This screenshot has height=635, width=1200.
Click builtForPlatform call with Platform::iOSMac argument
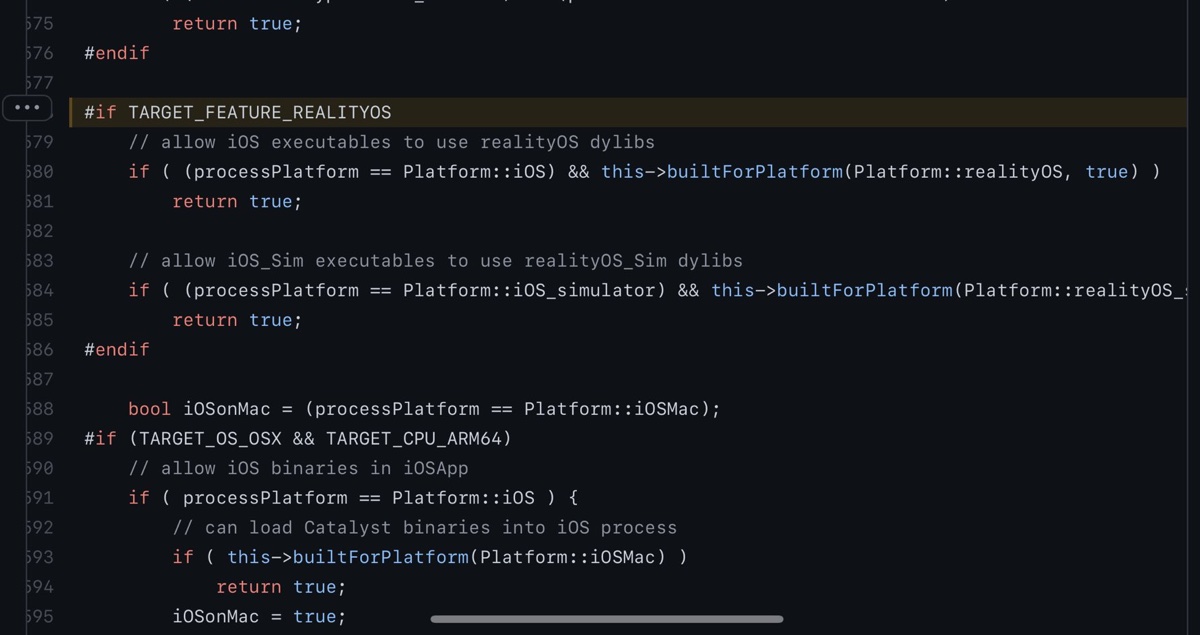(380, 557)
